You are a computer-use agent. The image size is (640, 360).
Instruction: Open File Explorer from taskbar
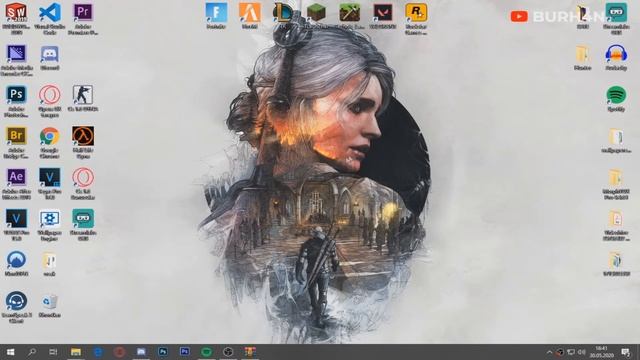pyautogui.click(x=76, y=352)
